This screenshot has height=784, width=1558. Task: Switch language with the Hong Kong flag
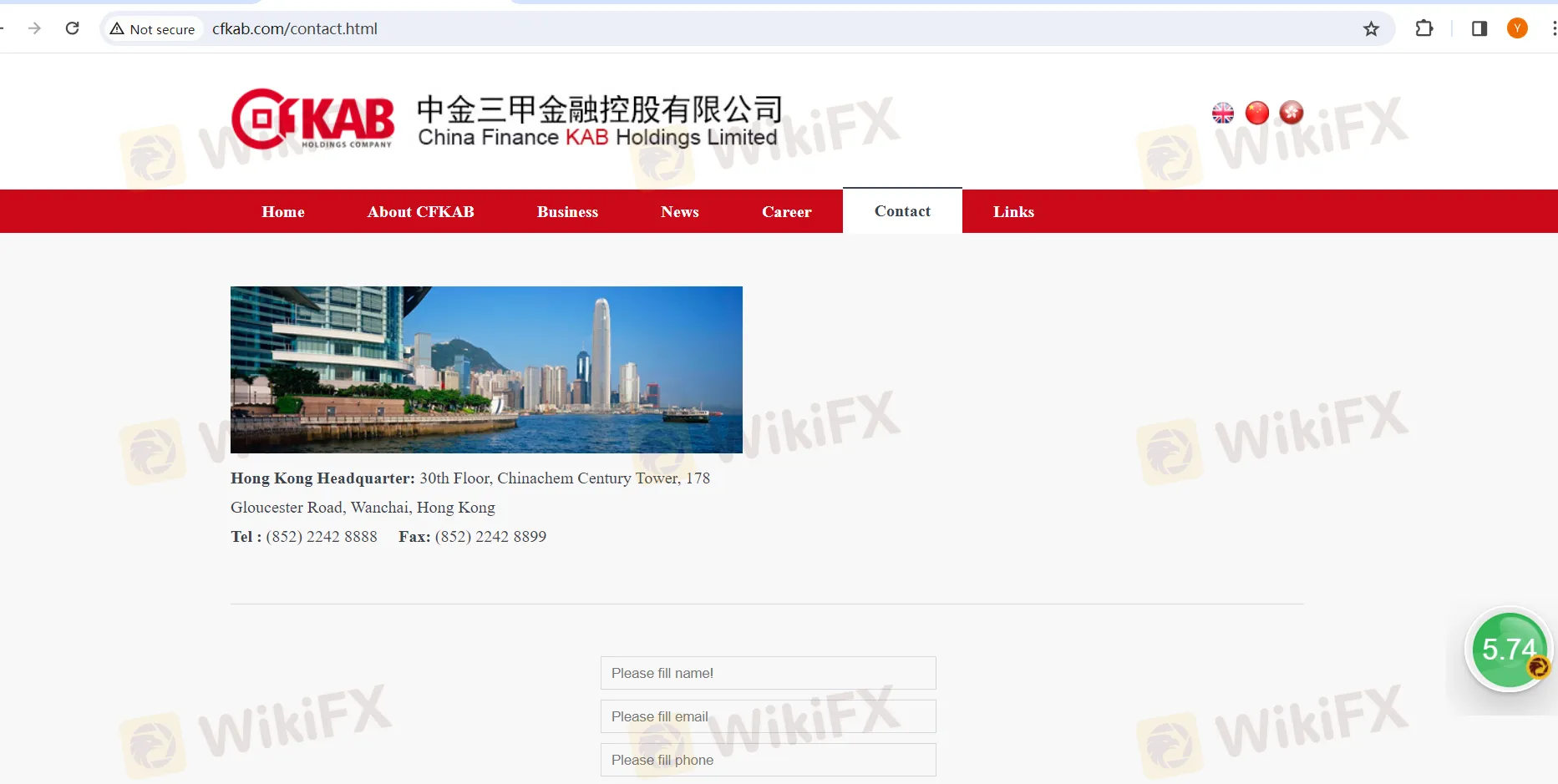coord(1292,113)
